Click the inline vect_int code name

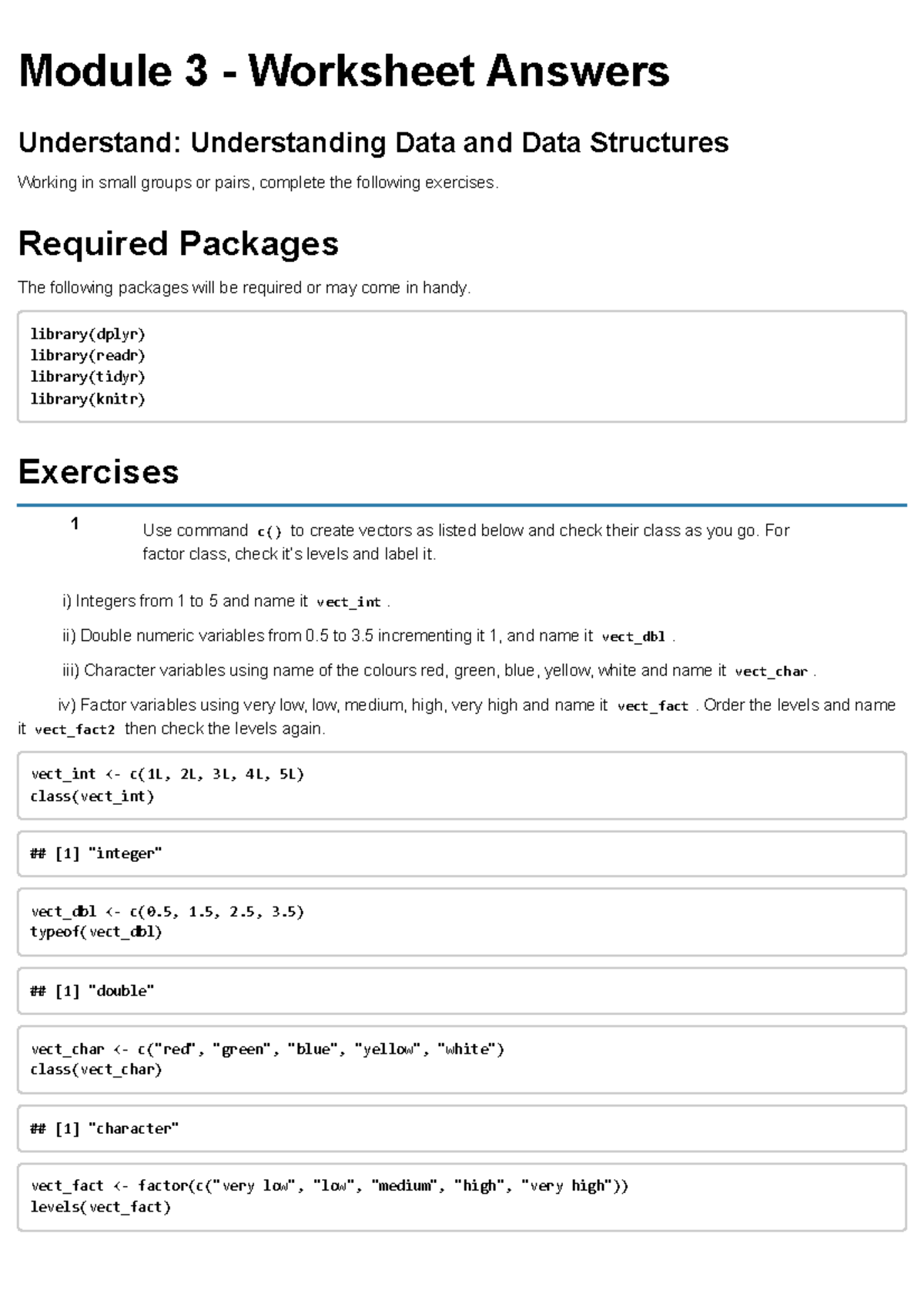(x=348, y=602)
